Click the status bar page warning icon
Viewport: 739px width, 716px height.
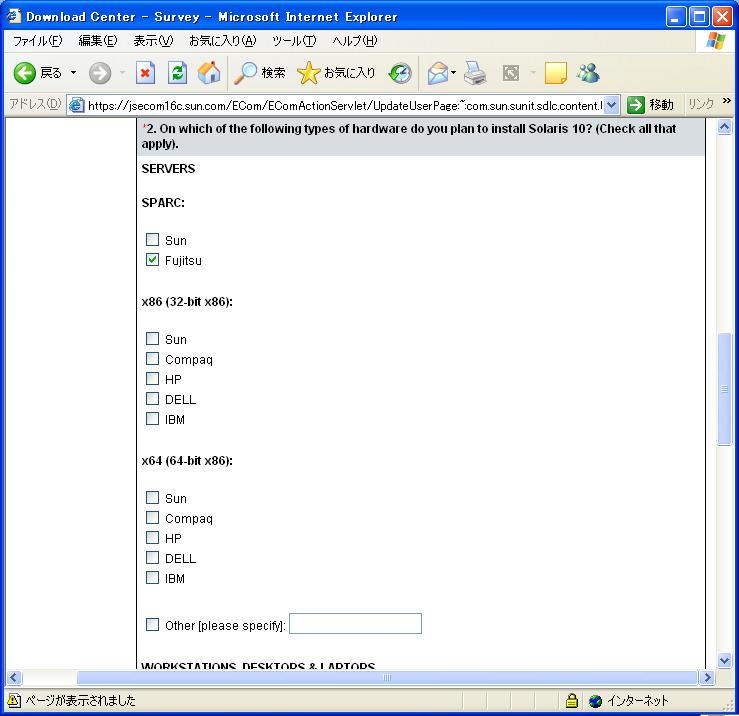pos(14,700)
